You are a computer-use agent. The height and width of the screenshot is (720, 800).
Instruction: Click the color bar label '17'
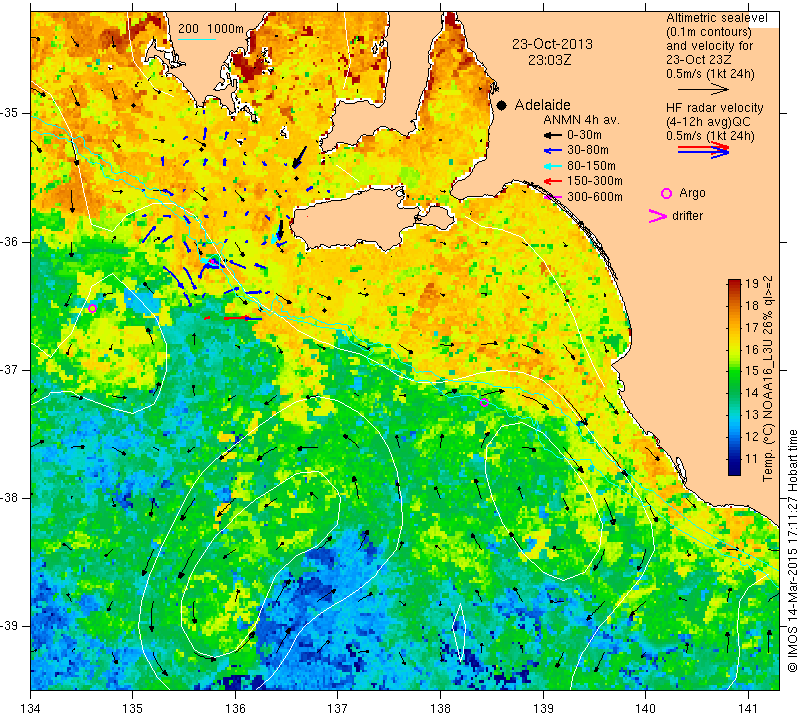[752, 328]
